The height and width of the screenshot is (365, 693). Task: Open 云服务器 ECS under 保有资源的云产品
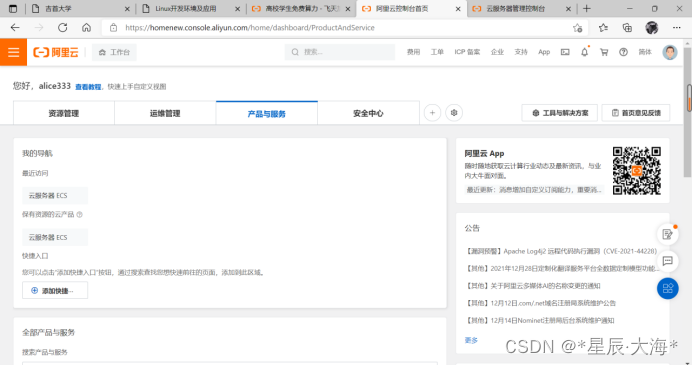pos(55,237)
